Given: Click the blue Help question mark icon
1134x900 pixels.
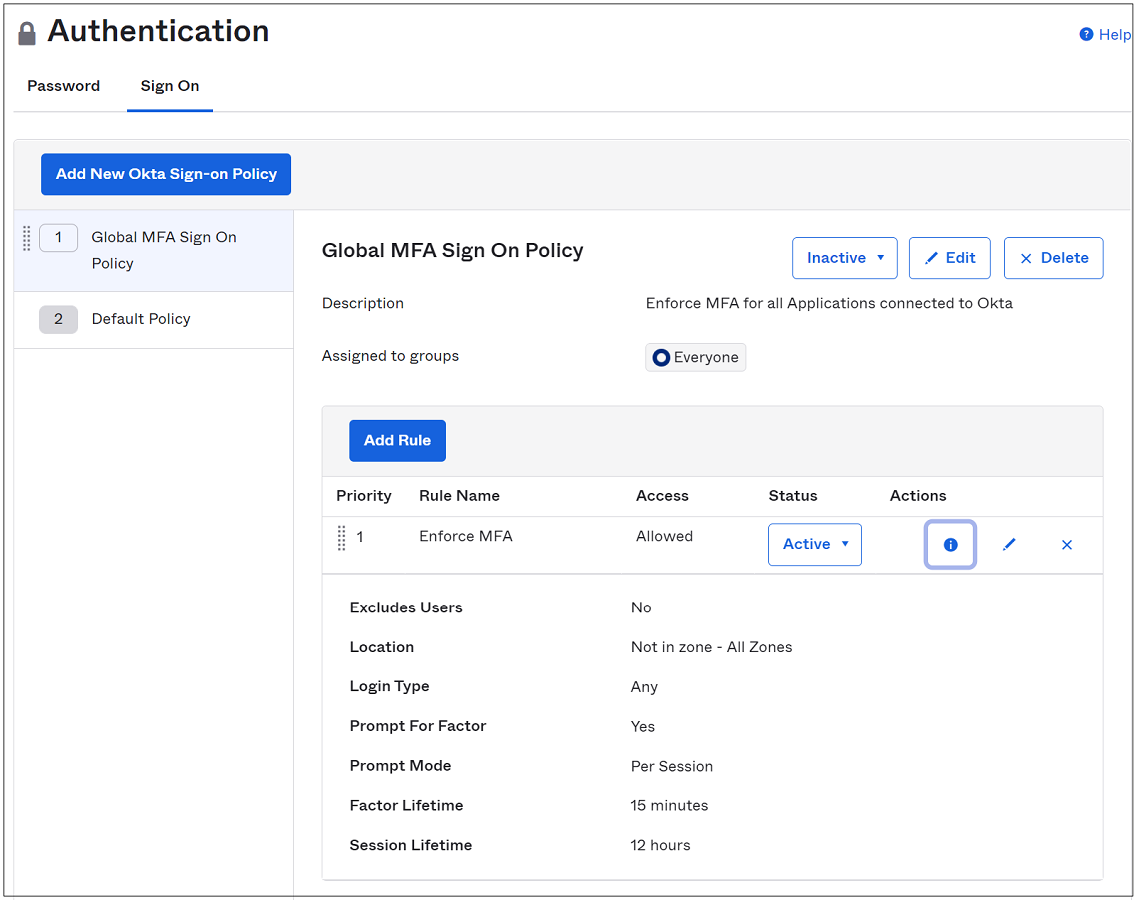Looking at the screenshot, I should 1086,35.
